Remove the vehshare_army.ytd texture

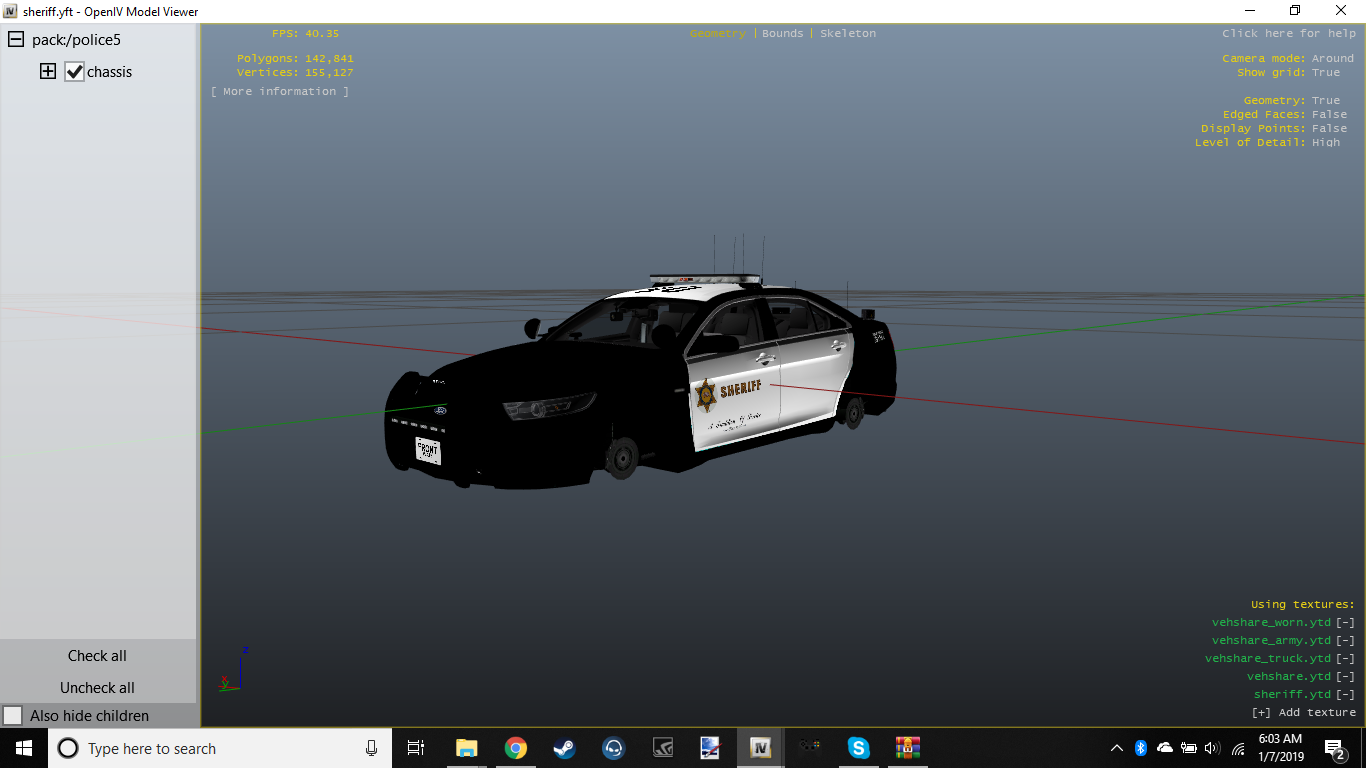pos(1345,641)
